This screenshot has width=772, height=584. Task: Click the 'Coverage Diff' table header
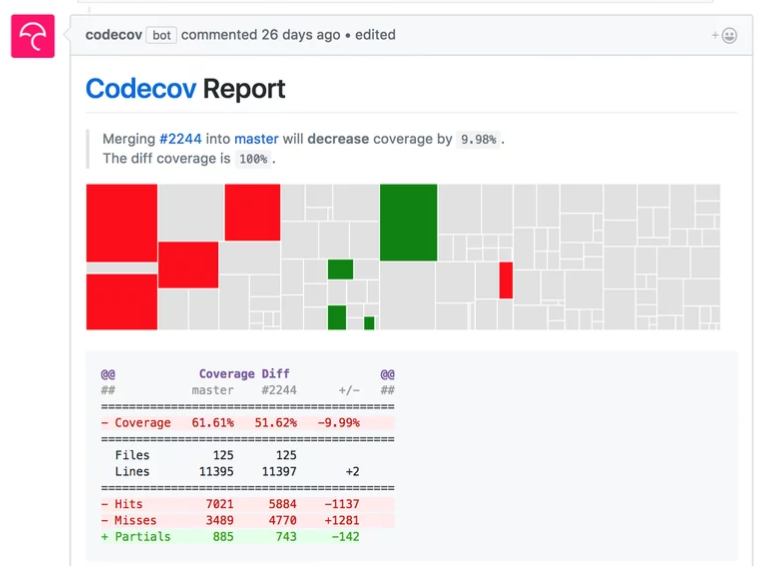pyautogui.click(x=244, y=374)
